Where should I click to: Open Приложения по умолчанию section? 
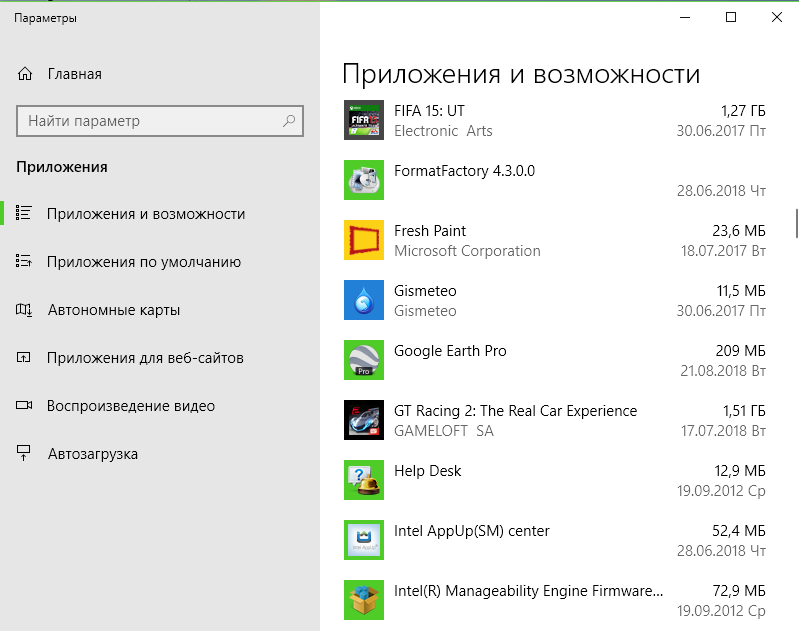coord(144,261)
